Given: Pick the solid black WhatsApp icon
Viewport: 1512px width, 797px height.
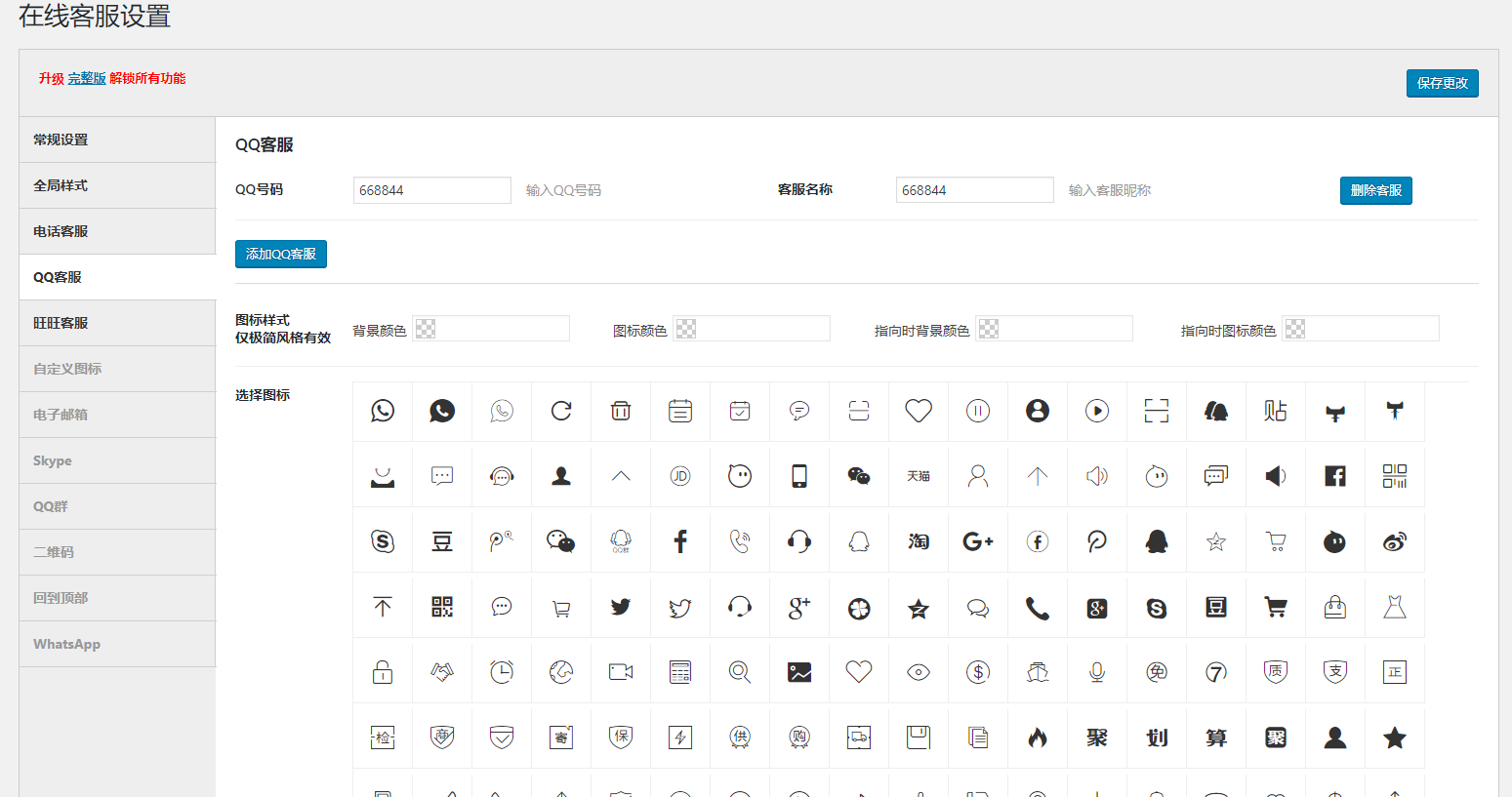Looking at the screenshot, I should 442,411.
